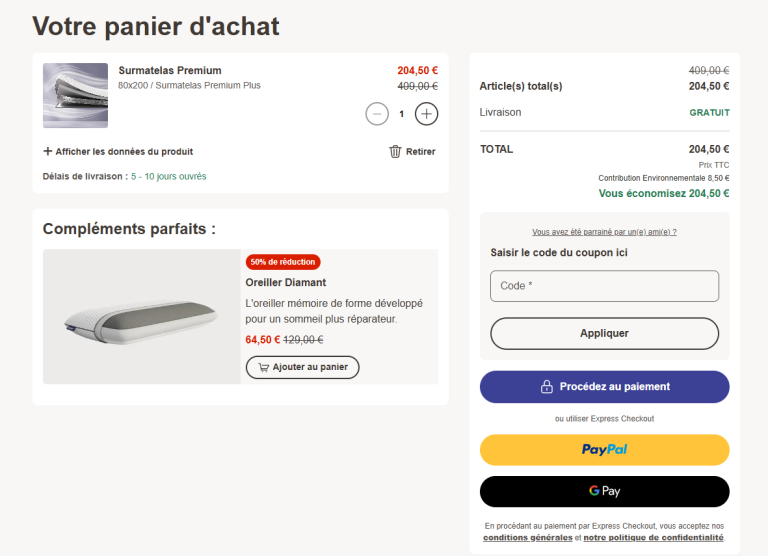Click the Oreiller Diamant product title

pyautogui.click(x=286, y=283)
